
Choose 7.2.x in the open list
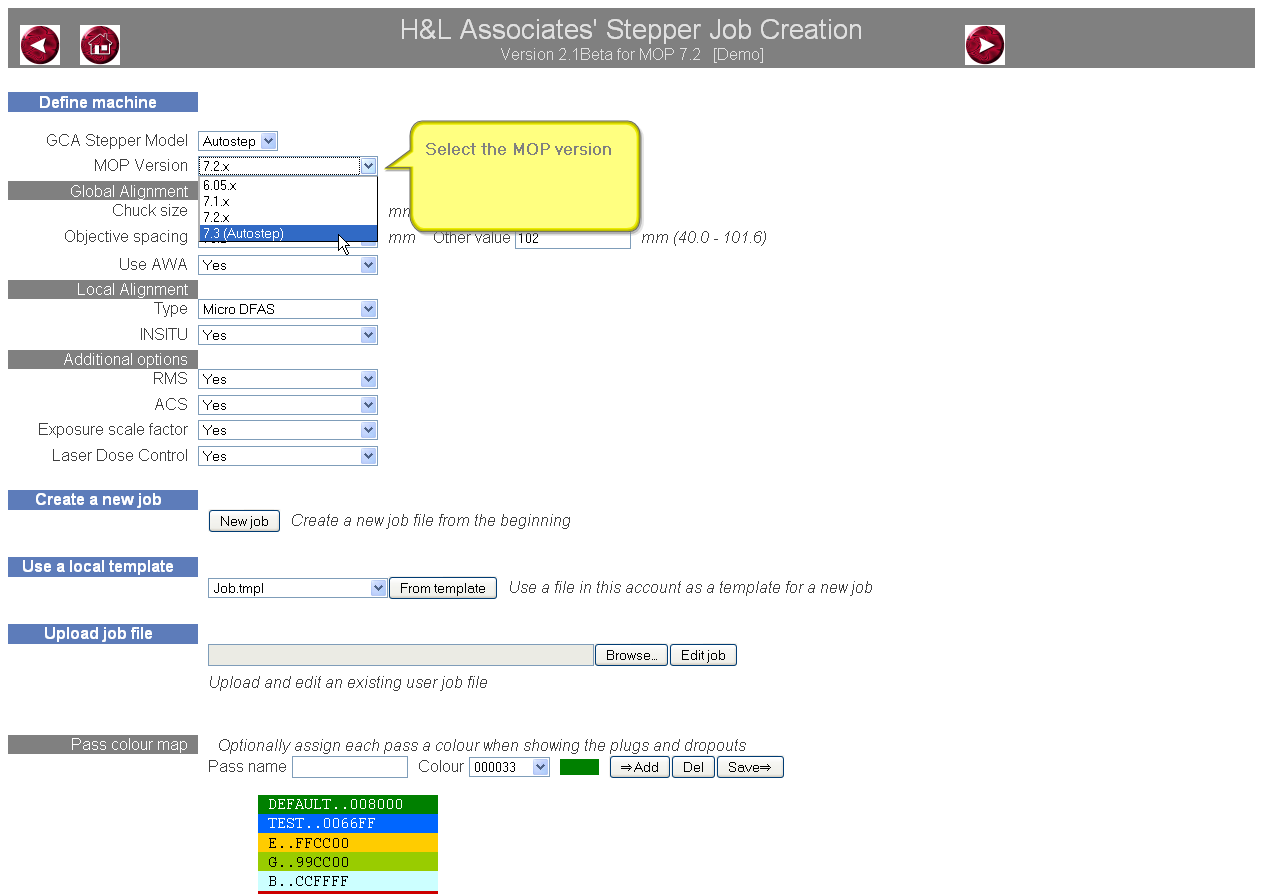click(288, 217)
